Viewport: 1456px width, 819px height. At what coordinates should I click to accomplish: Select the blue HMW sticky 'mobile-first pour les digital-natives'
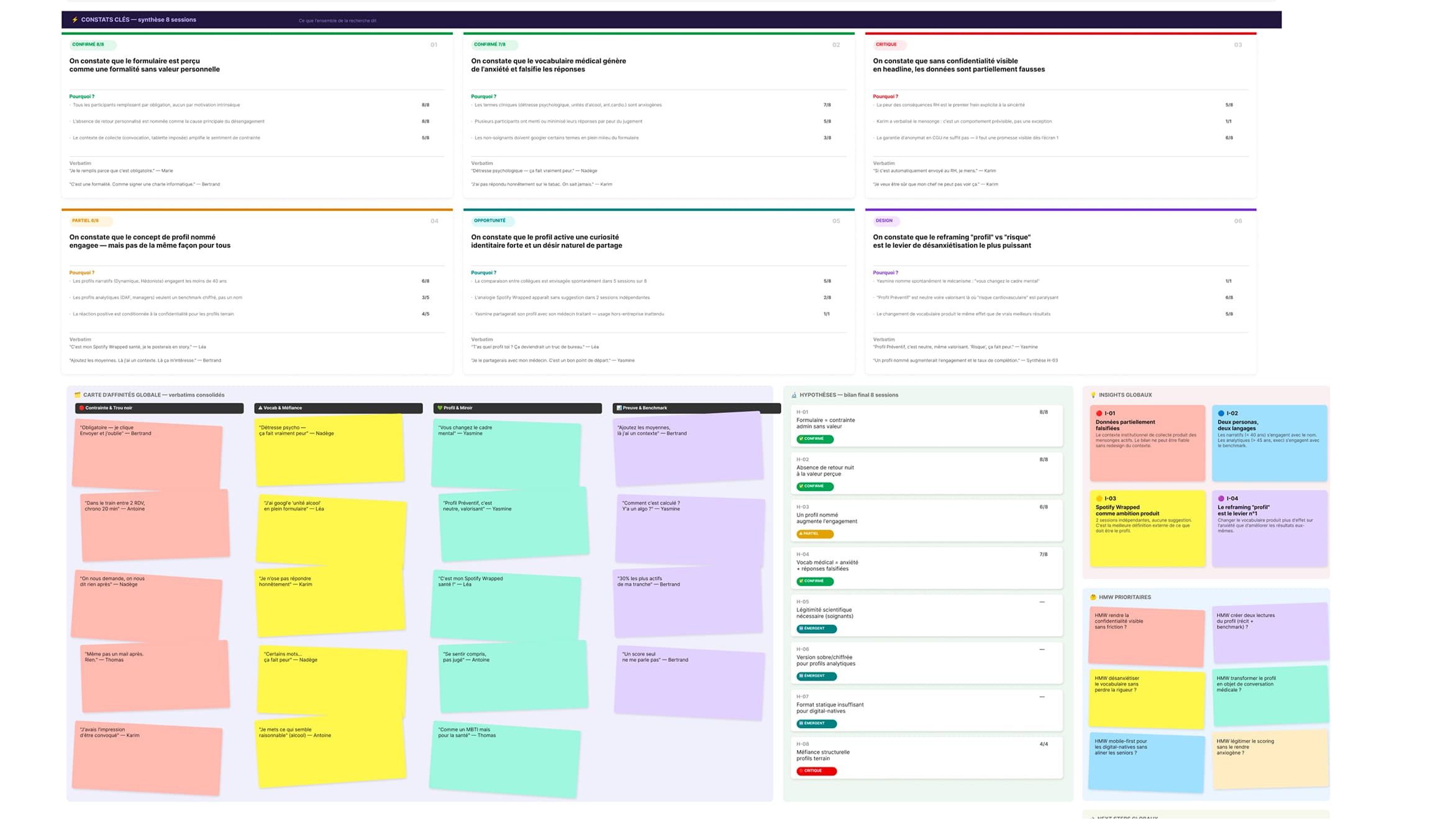tap(1147, 762)
